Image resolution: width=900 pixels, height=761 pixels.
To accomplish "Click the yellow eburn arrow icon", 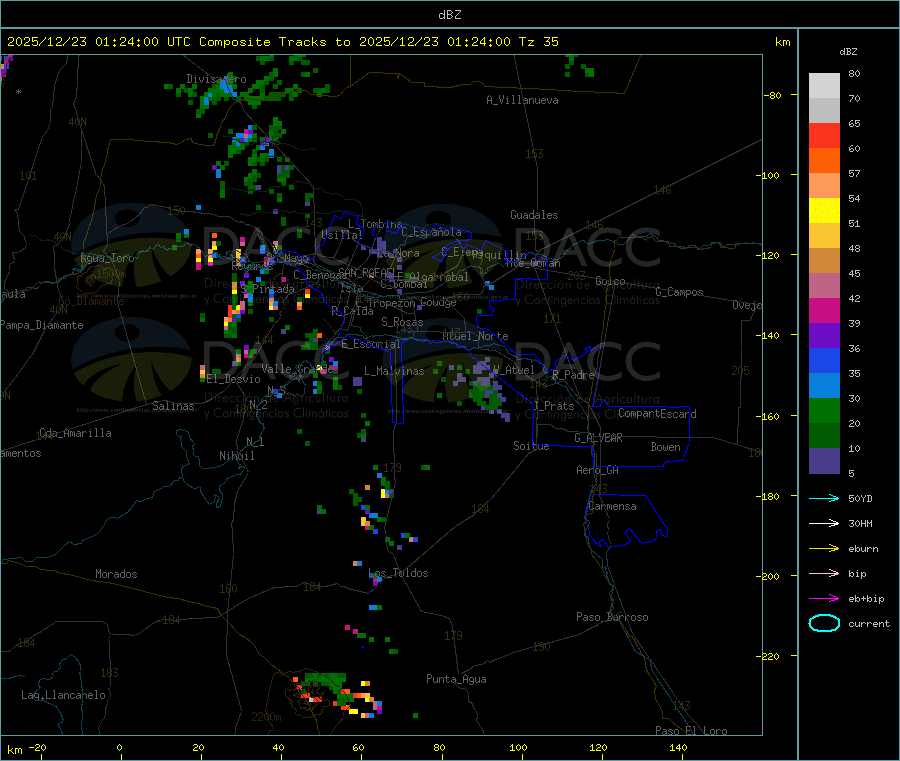I will [x=824, y=549].
